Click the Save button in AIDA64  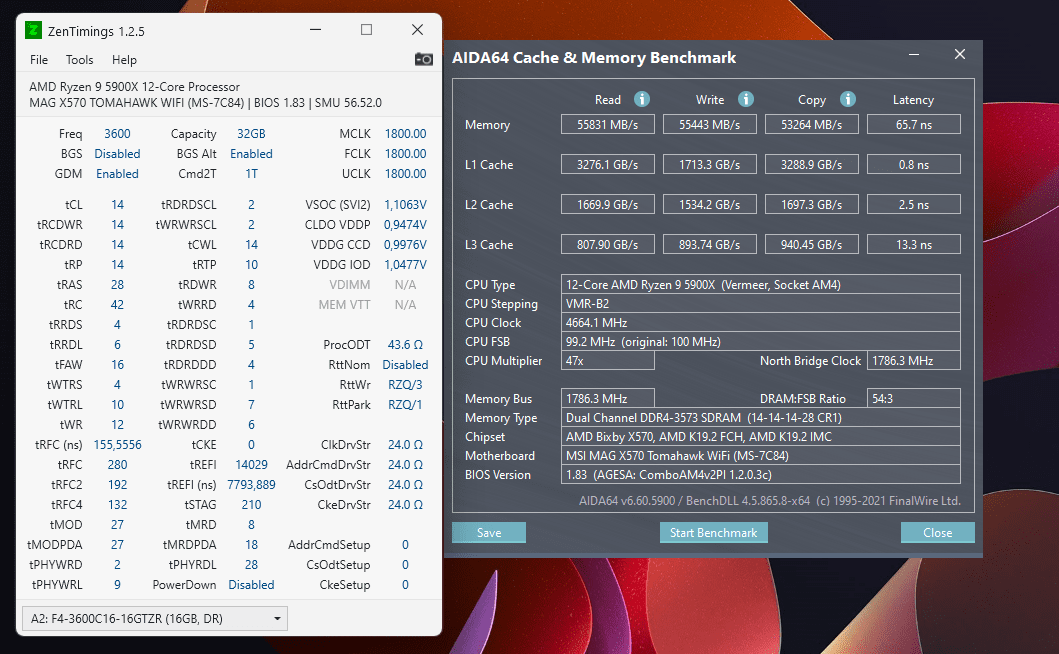pos(489,532)
